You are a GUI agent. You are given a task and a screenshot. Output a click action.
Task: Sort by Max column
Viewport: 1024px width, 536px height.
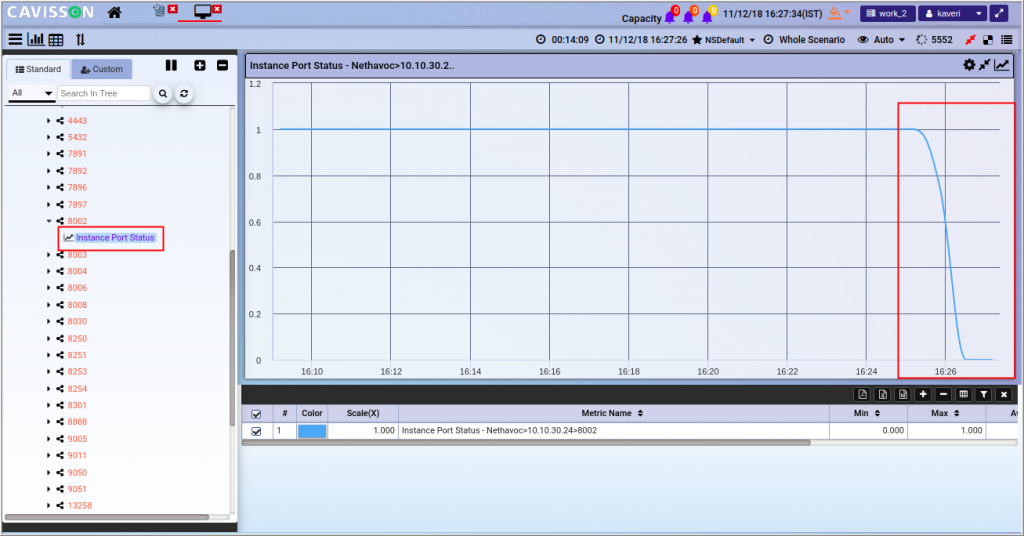click(945, 413)
